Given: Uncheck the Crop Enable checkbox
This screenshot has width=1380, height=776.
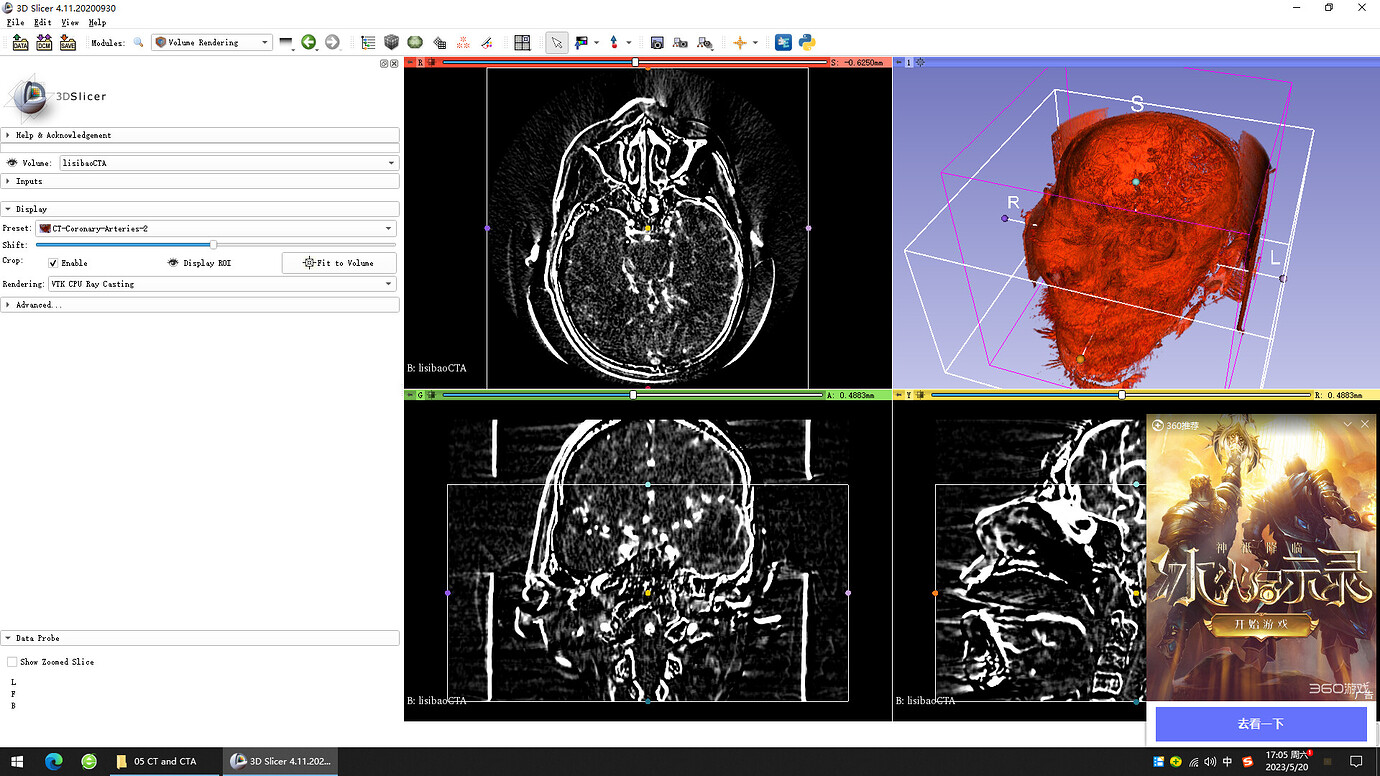Looking at the screenshot, I should (53, 263).
